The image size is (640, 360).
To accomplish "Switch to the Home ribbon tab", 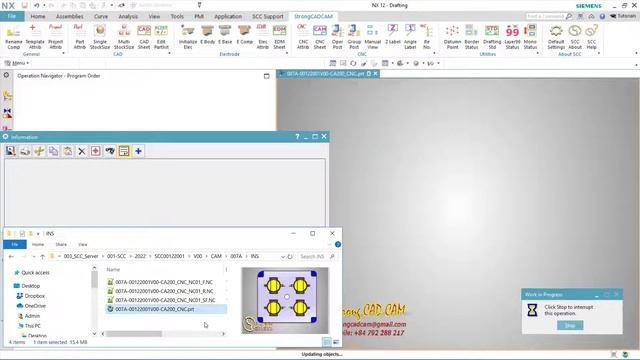I will click(38, 16).
